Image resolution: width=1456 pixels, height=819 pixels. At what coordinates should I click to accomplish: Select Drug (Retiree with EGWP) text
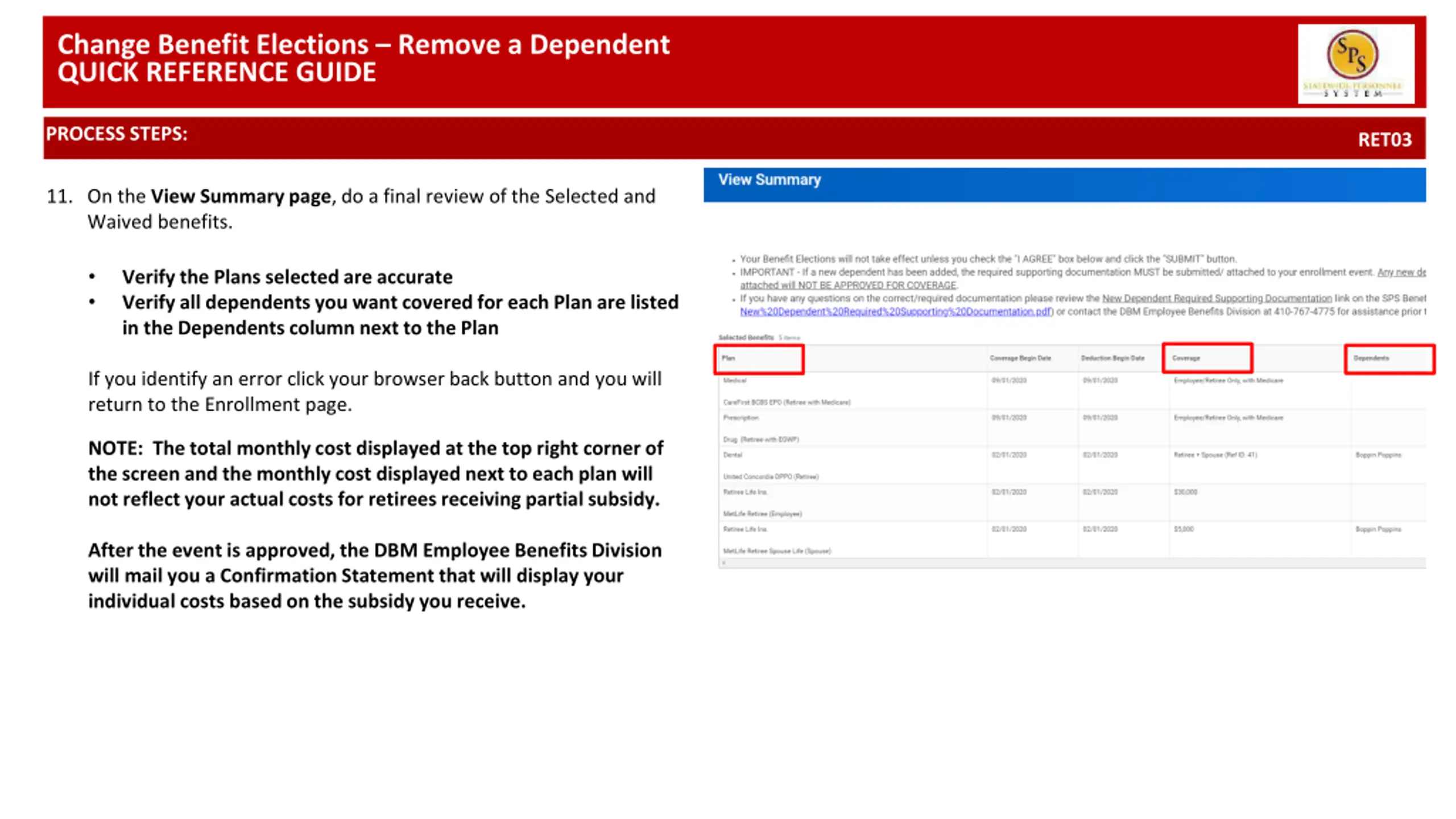tap(761, 440)
